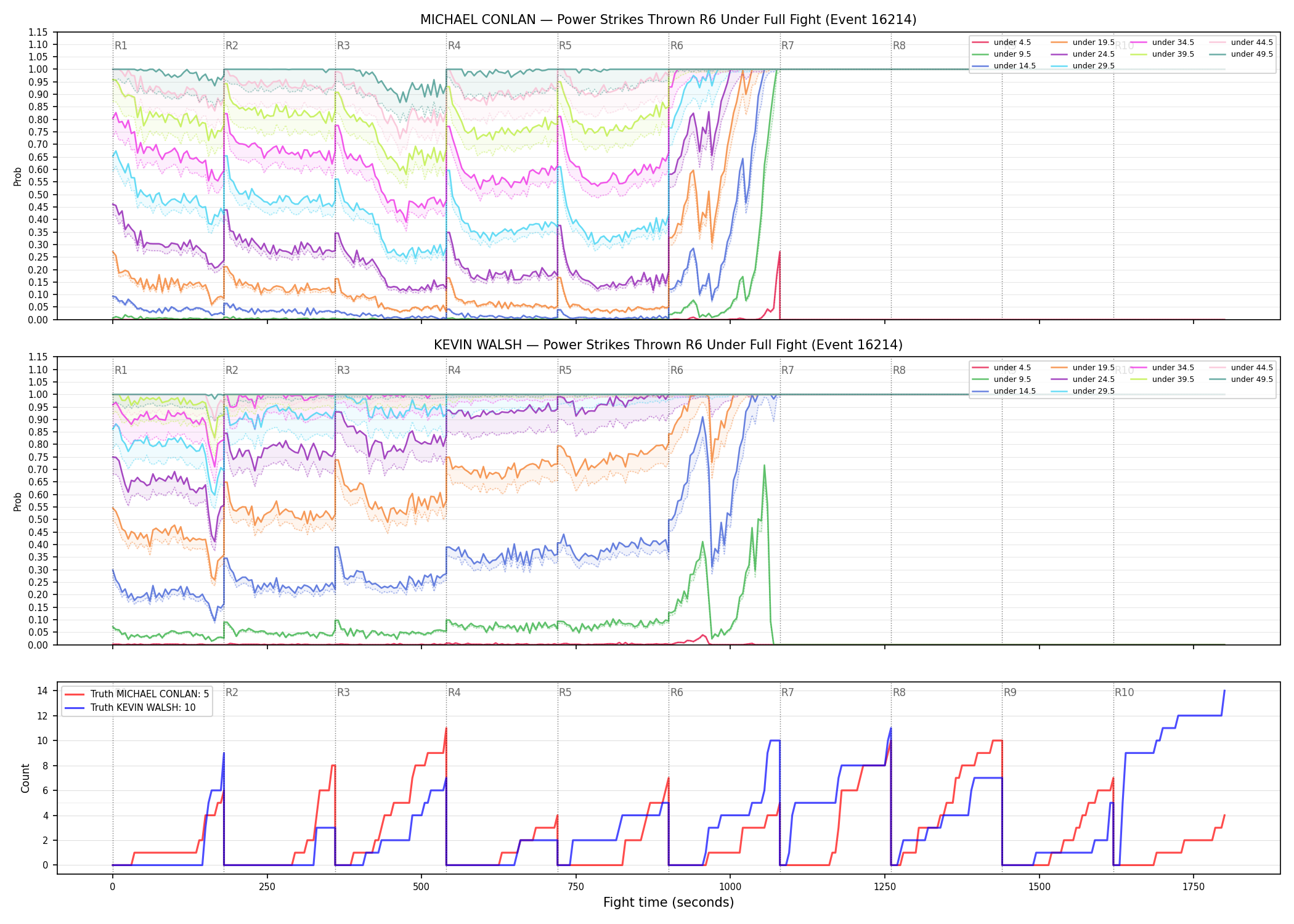Click y-axis tick 0.25 in Walsh chart
Image resolution: width=1294 pixels, height=924 pixels.
tap(38, 582)
